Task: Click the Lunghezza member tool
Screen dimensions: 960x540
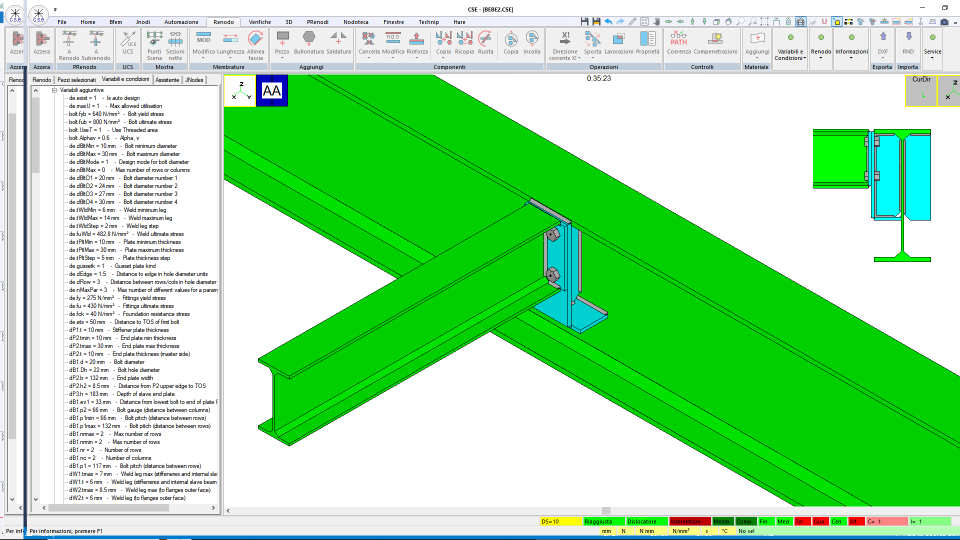Action: point(230,43)
